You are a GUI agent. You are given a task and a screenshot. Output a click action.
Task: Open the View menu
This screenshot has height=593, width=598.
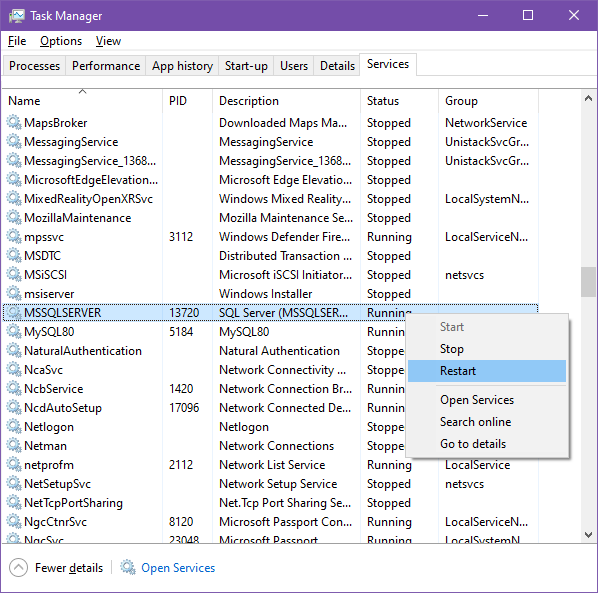(x=108, y=41)
